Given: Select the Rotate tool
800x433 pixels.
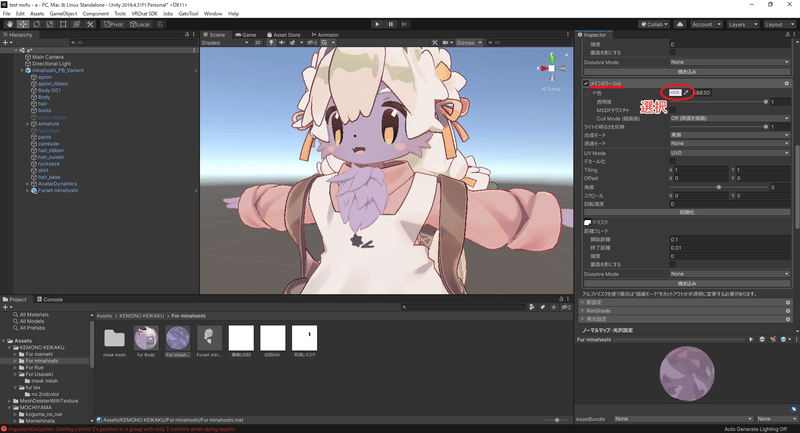Looking at the screenshot, I should pyautogui.click(x=36, y=24).
